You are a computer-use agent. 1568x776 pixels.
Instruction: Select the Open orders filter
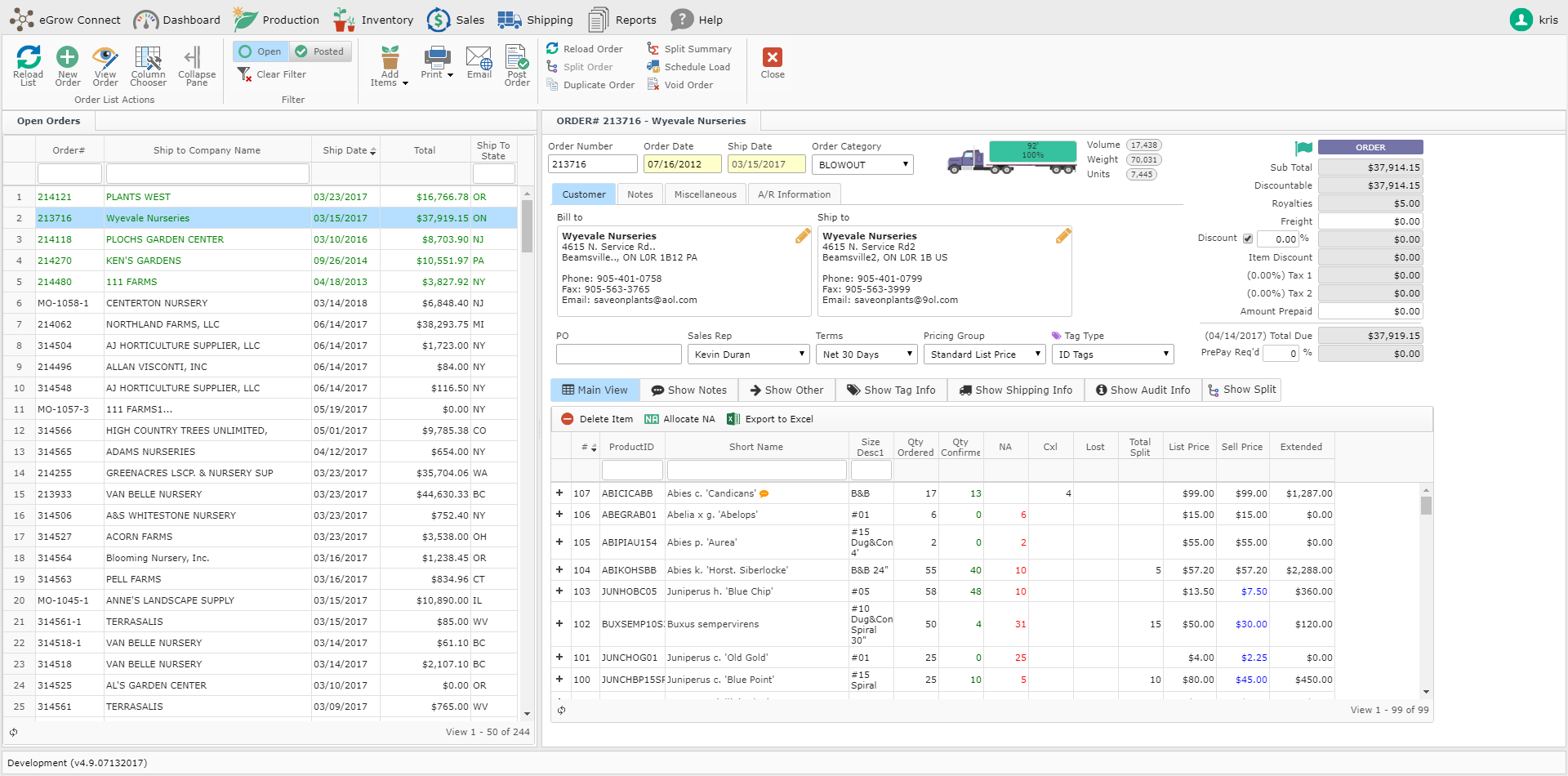(x=261, y=51)
